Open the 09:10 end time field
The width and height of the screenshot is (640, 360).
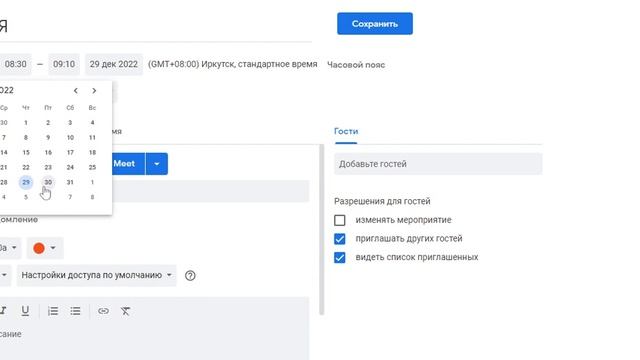[x=64, y=64]
